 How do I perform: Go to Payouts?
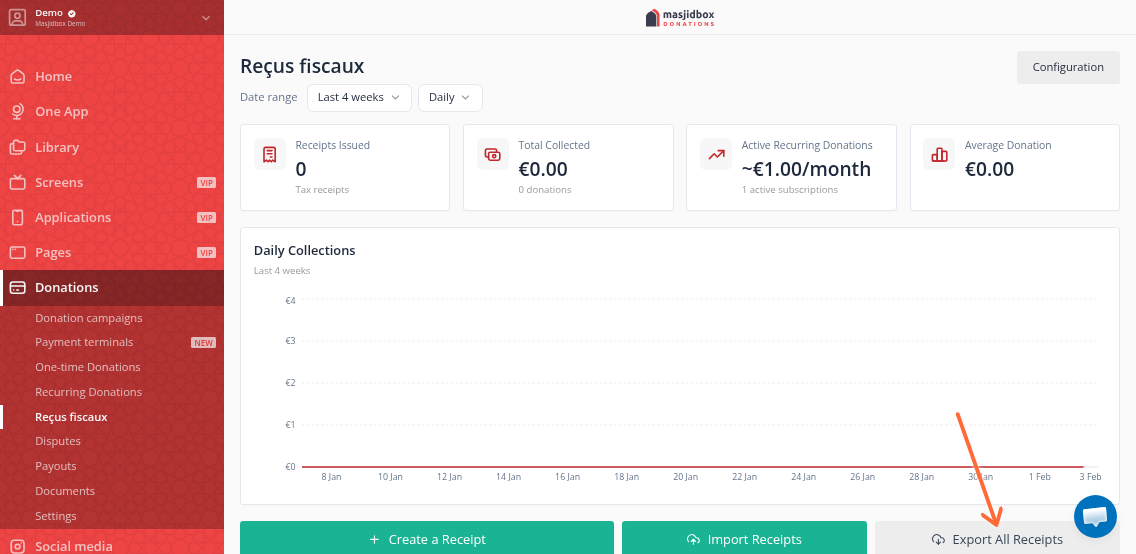56,466
